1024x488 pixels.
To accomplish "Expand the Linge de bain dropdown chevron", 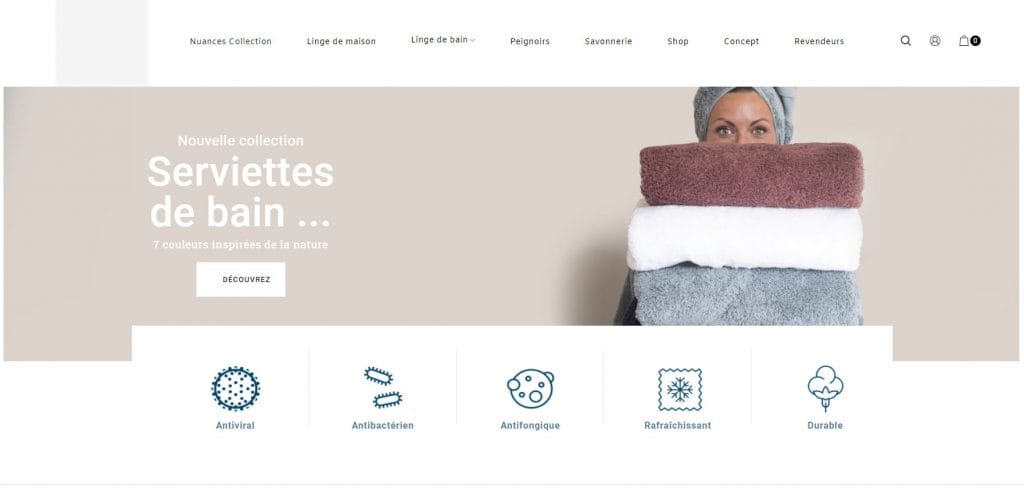I will [472, 41].
